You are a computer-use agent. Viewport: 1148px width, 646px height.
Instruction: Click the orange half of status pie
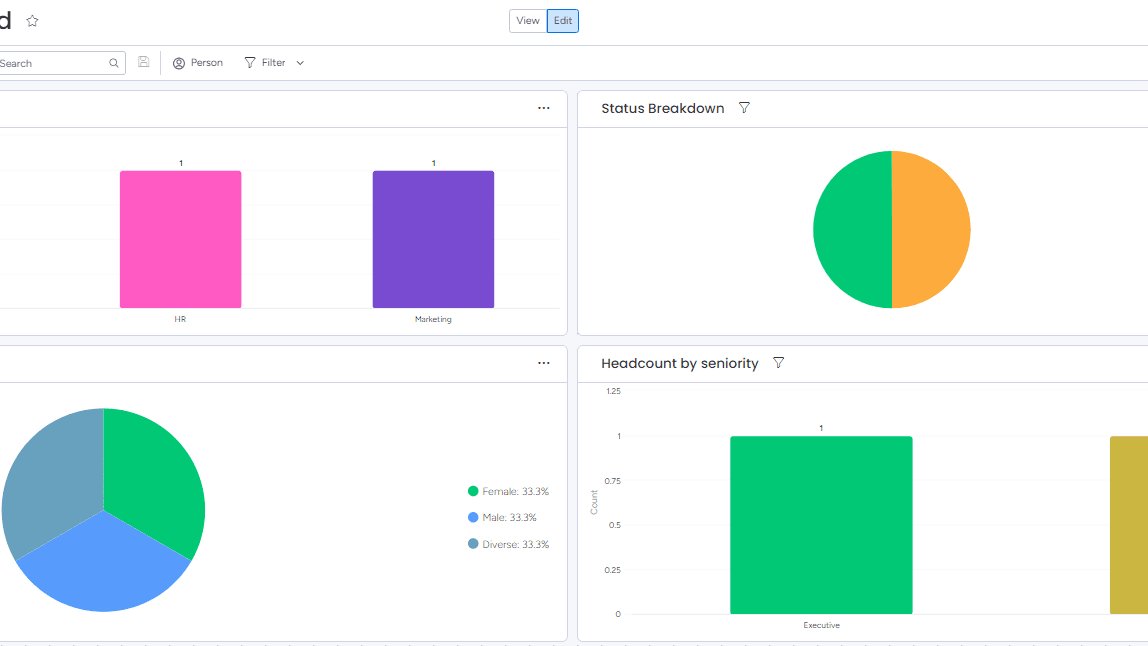tap(931, 229)
